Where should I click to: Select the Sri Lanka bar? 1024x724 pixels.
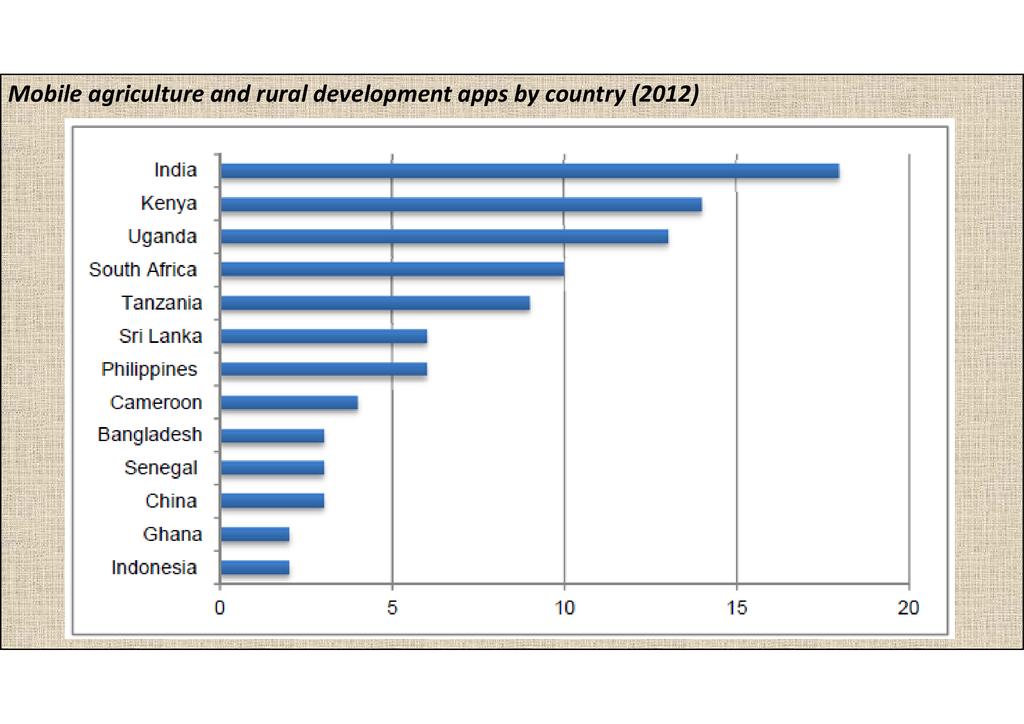[x=323, y=336]
